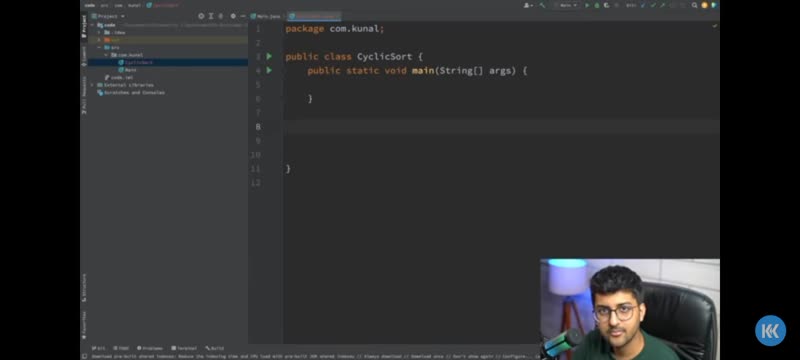The height and width of the screenshot is (360, 800).
Task: Click the gutter run arrow beside main method
Action: click(269, 70)
